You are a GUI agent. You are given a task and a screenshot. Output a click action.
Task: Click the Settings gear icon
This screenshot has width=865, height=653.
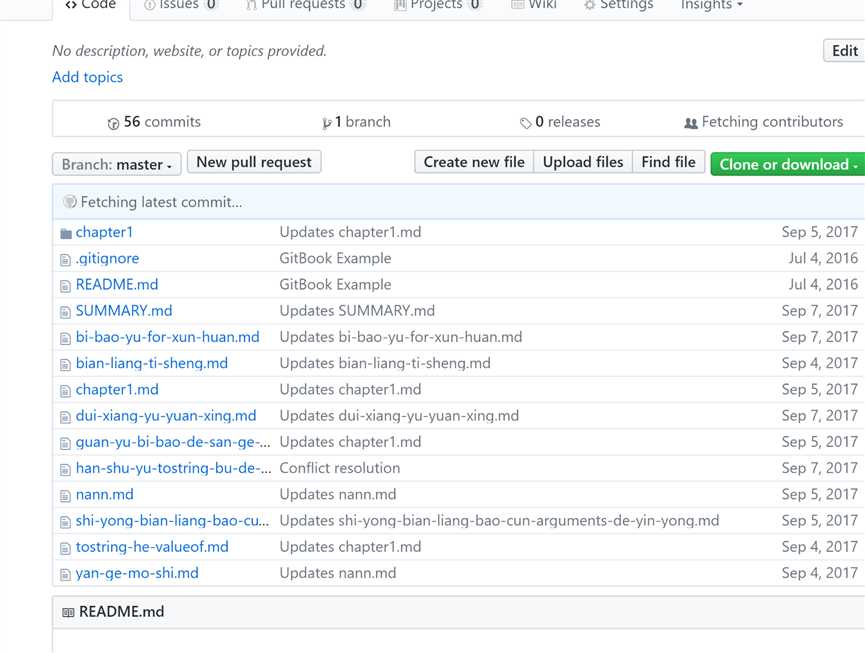[x=590, y=5]
